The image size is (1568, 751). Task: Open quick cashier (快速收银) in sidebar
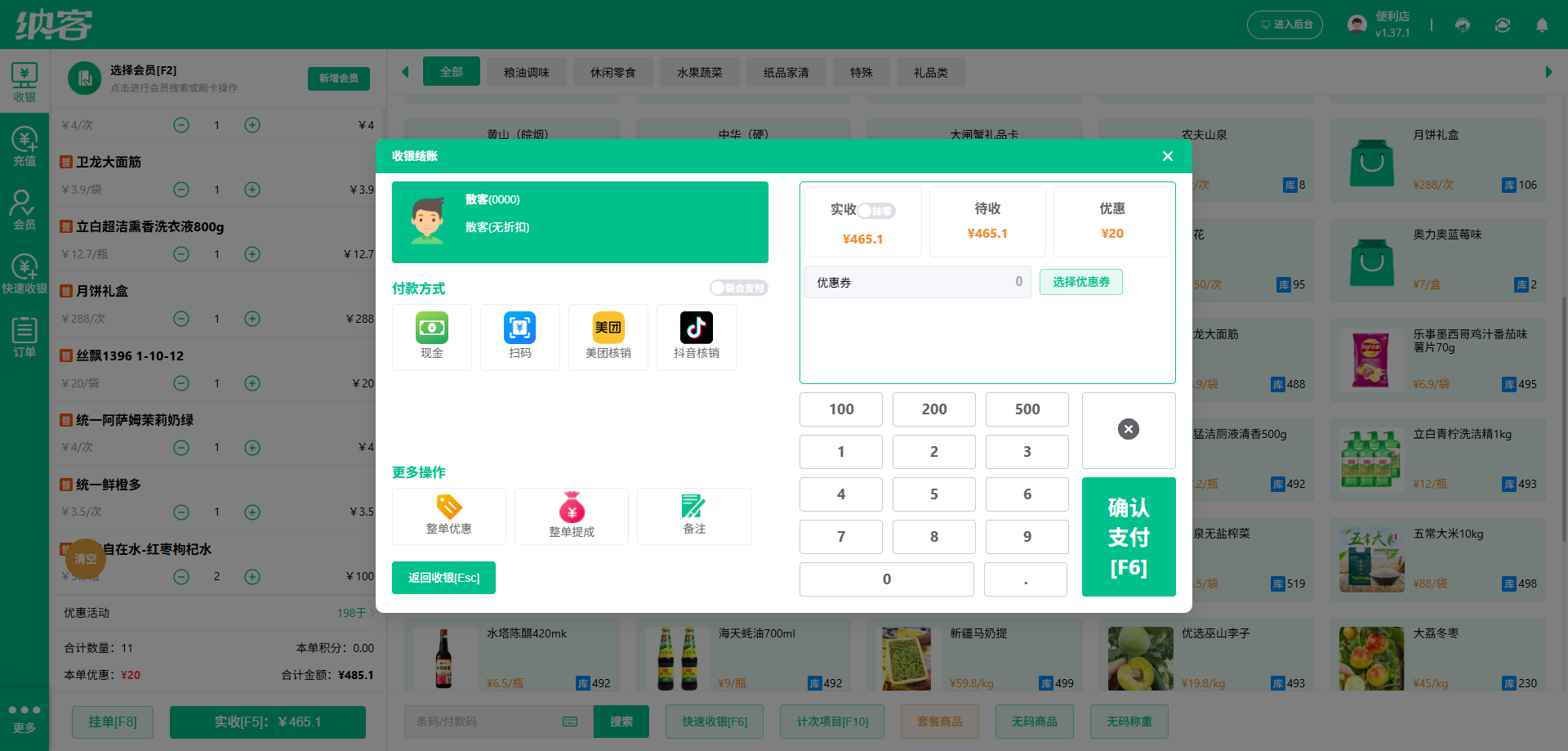click(24, 275)
